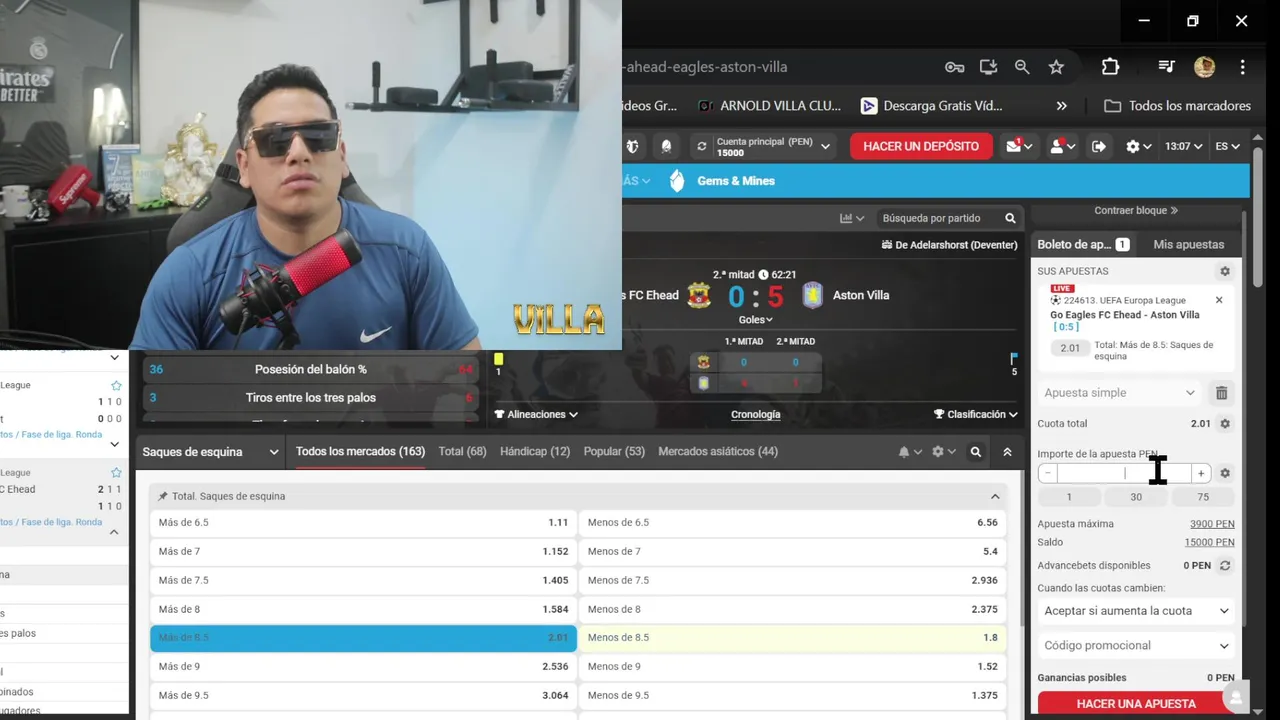1280x720 pixels.
Task: Open the Chrome three-dot menu
Action: [x=1242, y=67]
